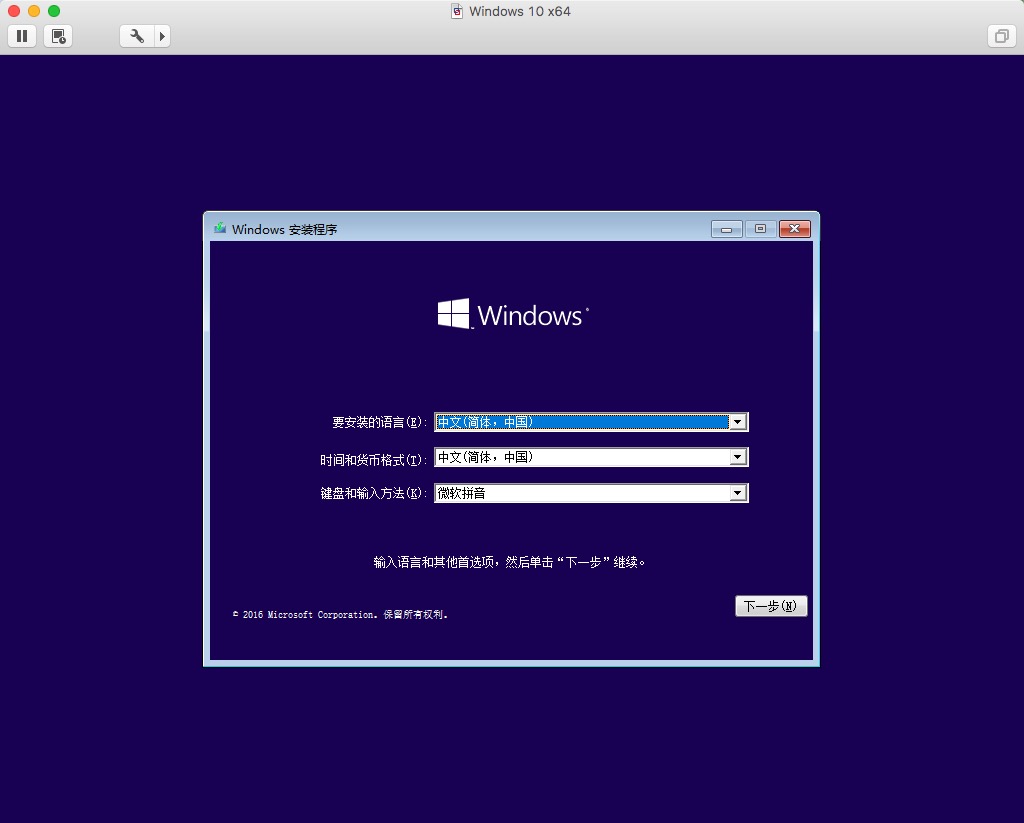Viewport: 1024px width, 823px height.
Task: Click the VM document icon in title
Action: click(457, 11)
